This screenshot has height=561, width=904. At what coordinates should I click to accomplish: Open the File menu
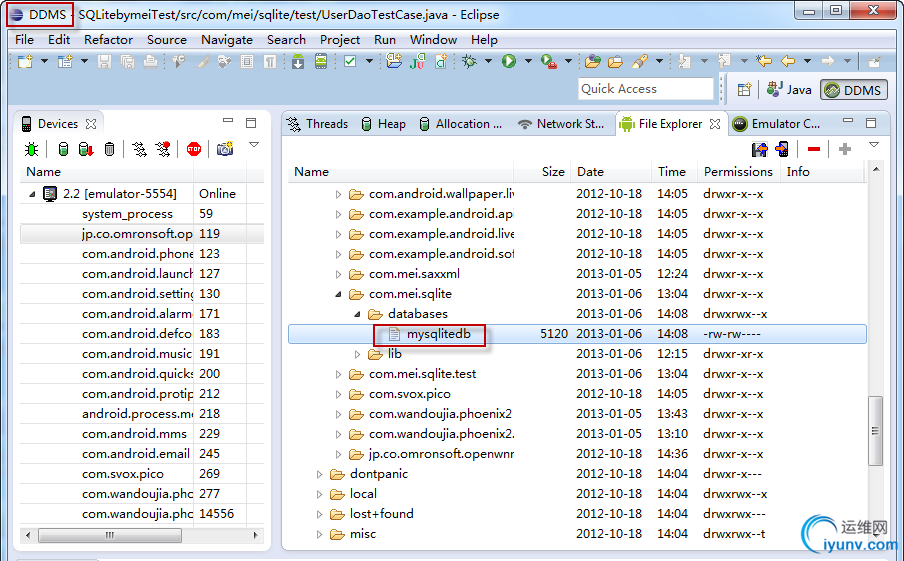(24, 40)
